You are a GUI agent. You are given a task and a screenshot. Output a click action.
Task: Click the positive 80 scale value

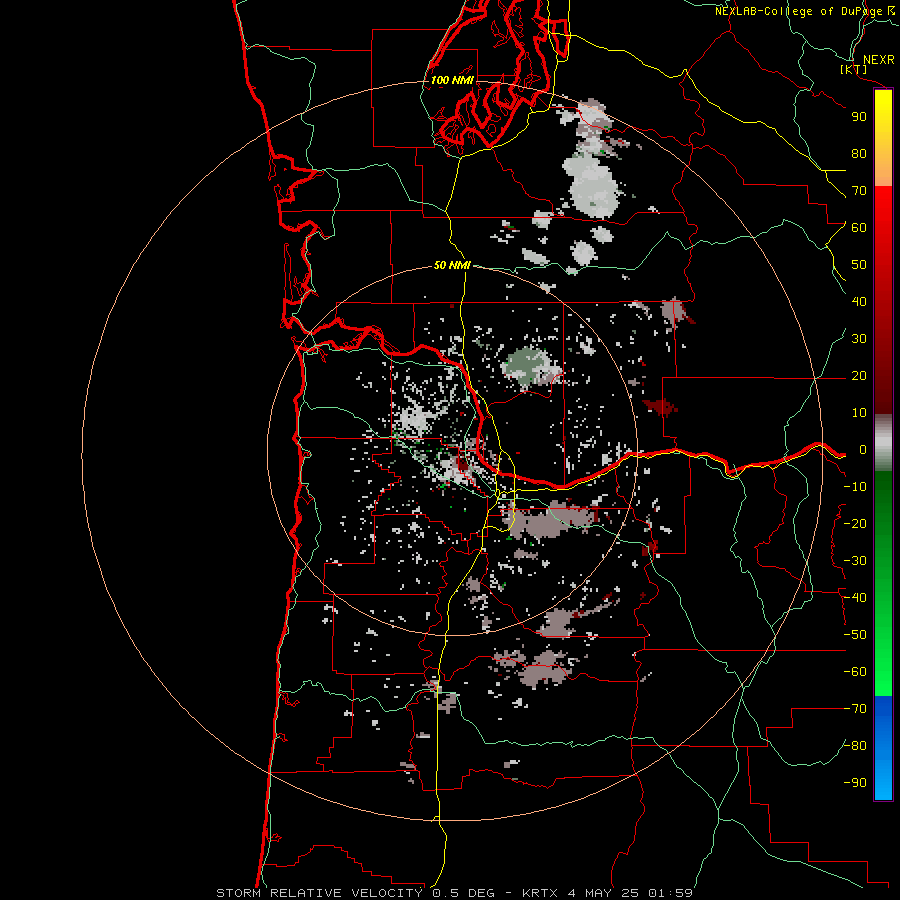[859, 154]
